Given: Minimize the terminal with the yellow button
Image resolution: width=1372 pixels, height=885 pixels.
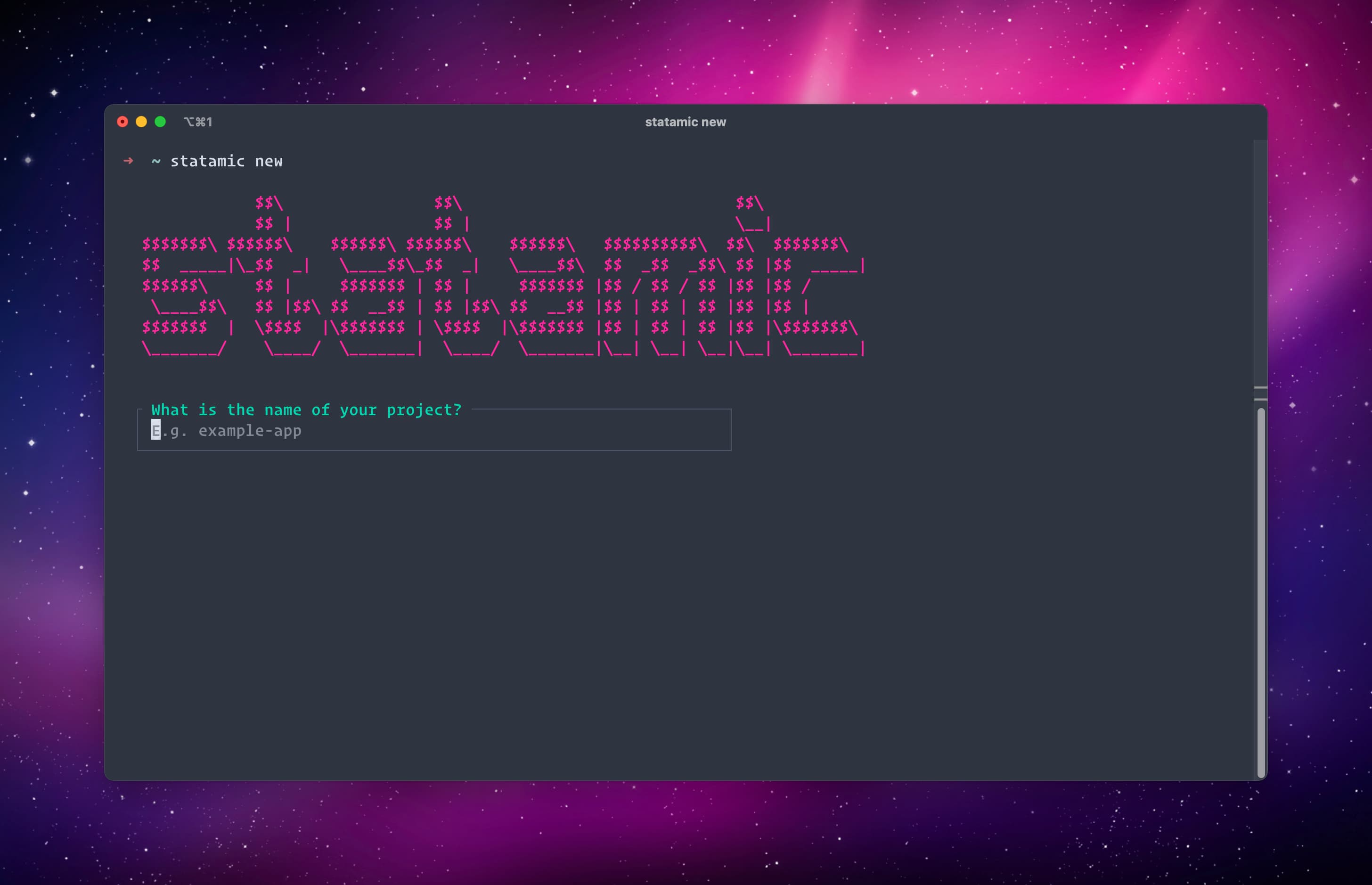Looking at the screenshot, I should [141, 122].
